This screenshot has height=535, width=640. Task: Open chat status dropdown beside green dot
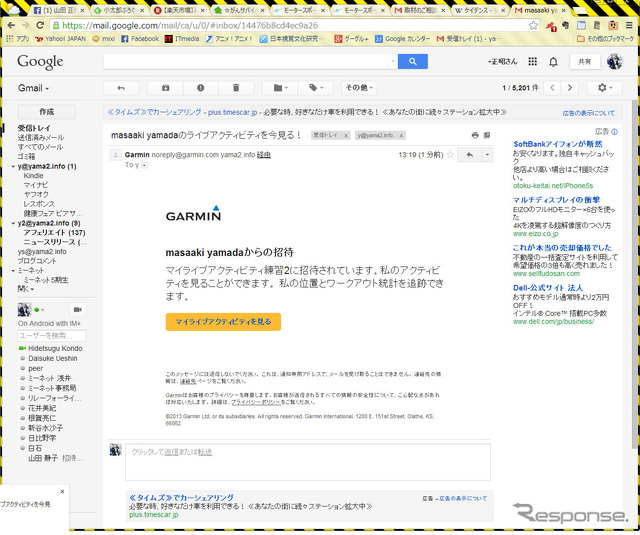[x=42, y=310]
